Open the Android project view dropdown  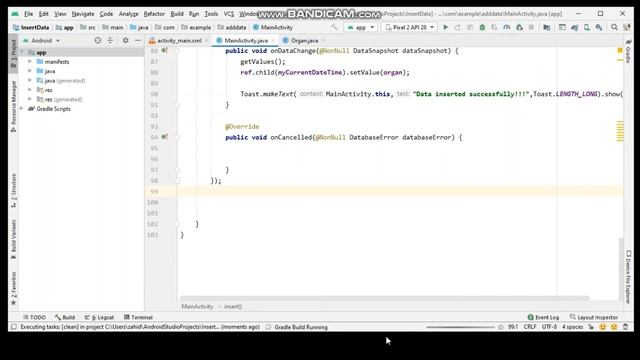(41, 40)
